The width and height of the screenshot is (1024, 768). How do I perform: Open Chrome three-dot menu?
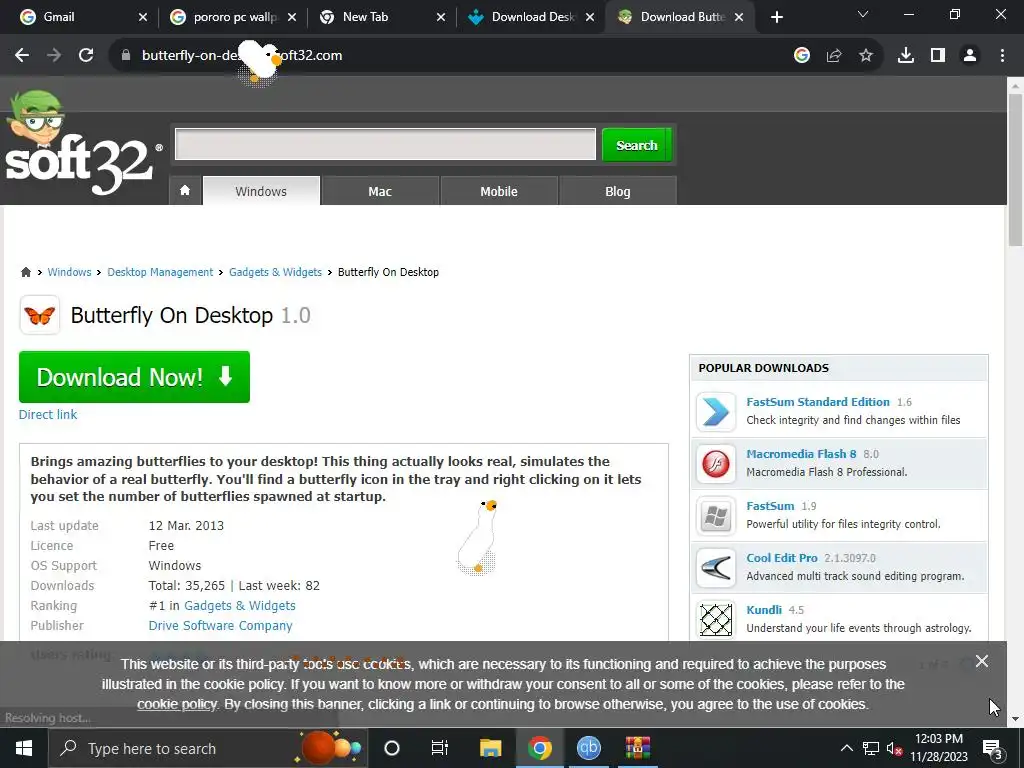click(x=1002, y=56)
